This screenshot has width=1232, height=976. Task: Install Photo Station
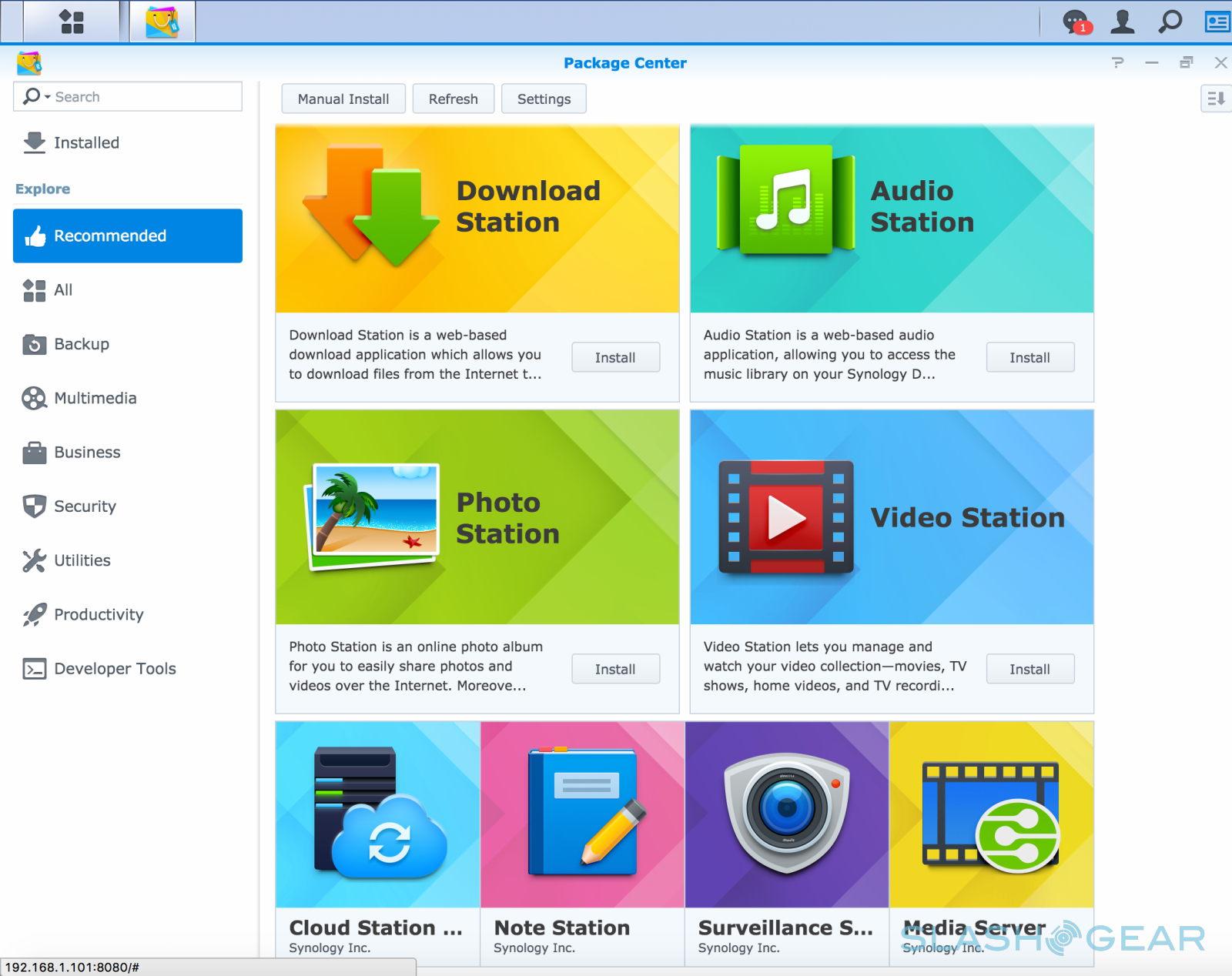click(615, 669)
